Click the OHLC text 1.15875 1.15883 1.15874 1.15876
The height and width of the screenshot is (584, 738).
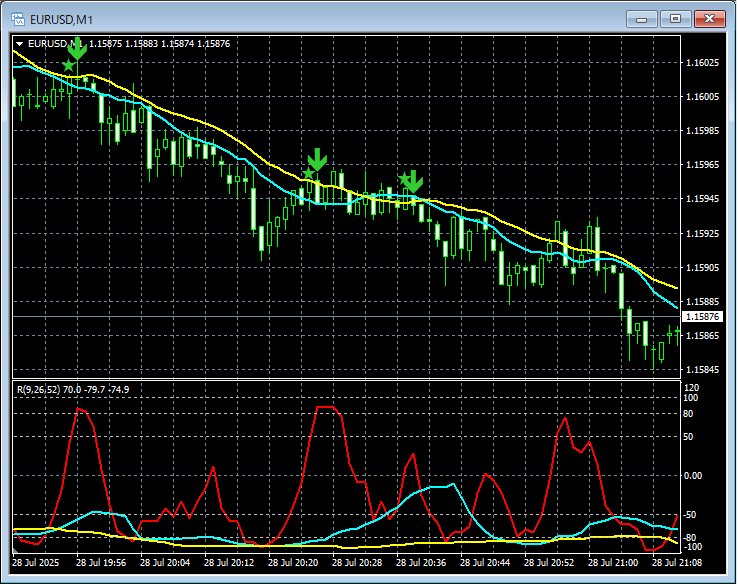(160, 44)
